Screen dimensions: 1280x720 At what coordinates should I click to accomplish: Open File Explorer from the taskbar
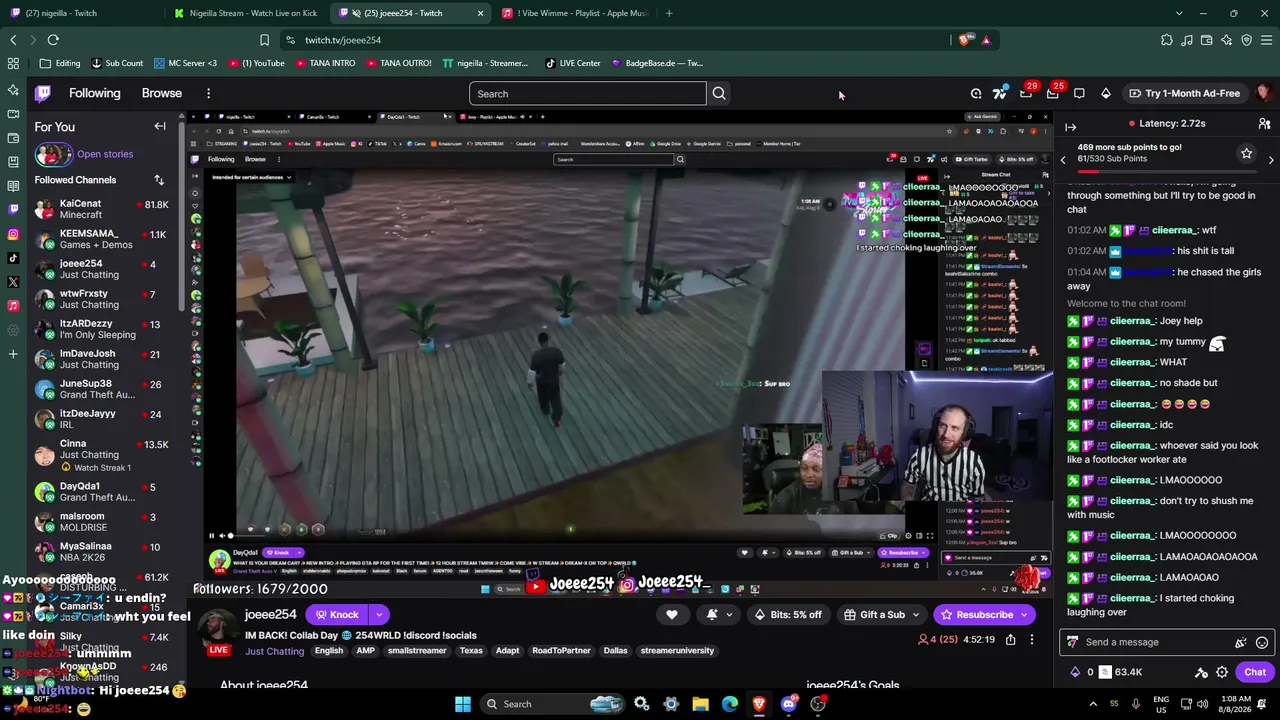(700, 704)
